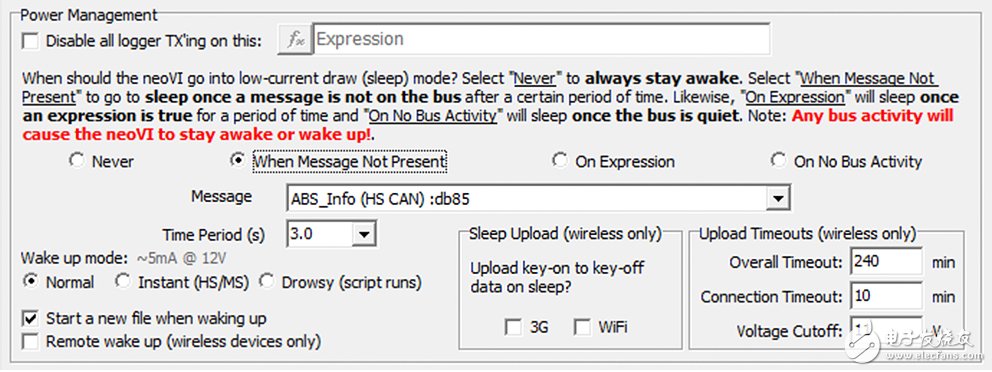
Task: Select When Message Not Present option
Action: [x=238, y=161]
